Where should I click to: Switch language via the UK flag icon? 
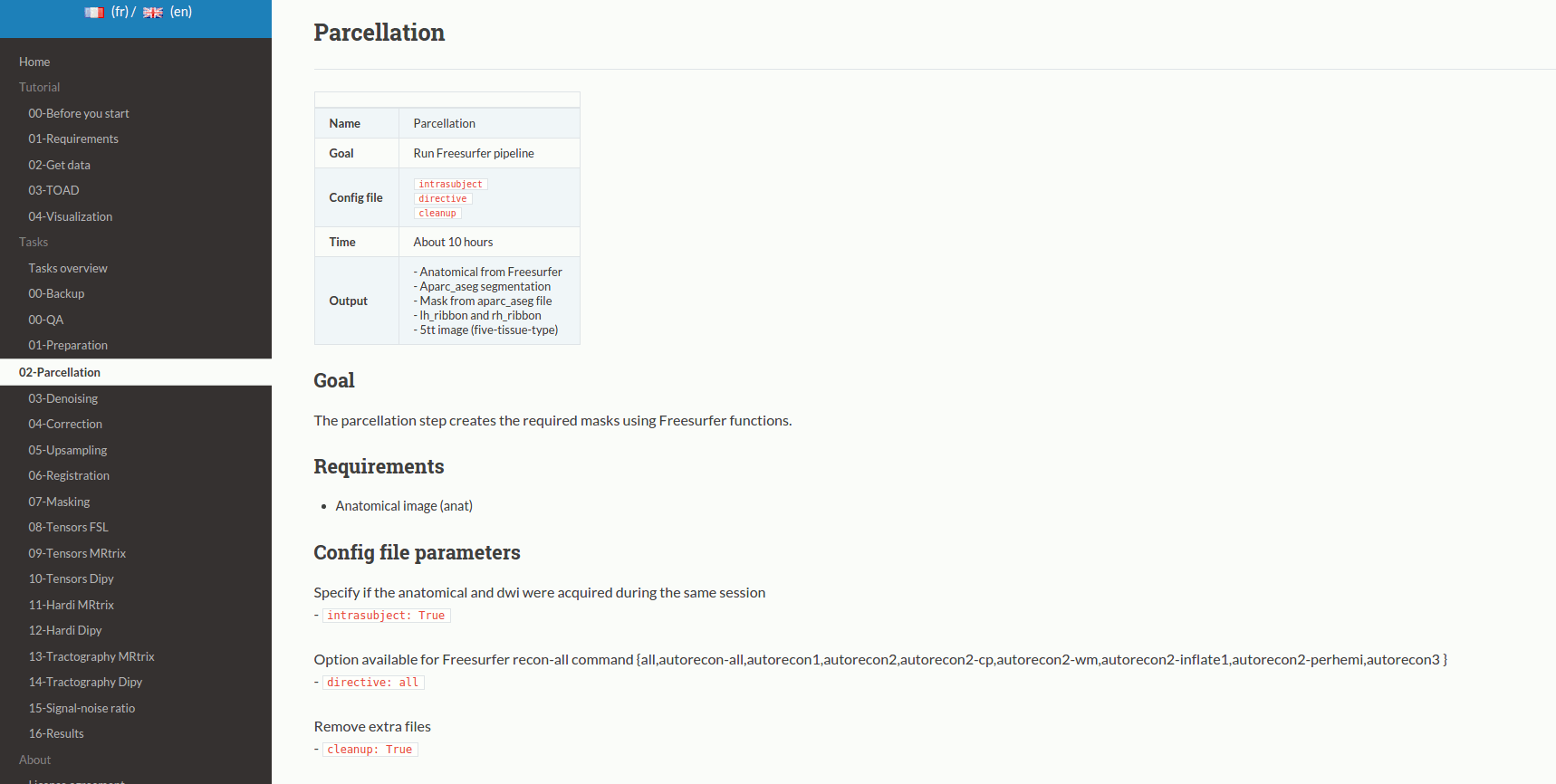153,13
